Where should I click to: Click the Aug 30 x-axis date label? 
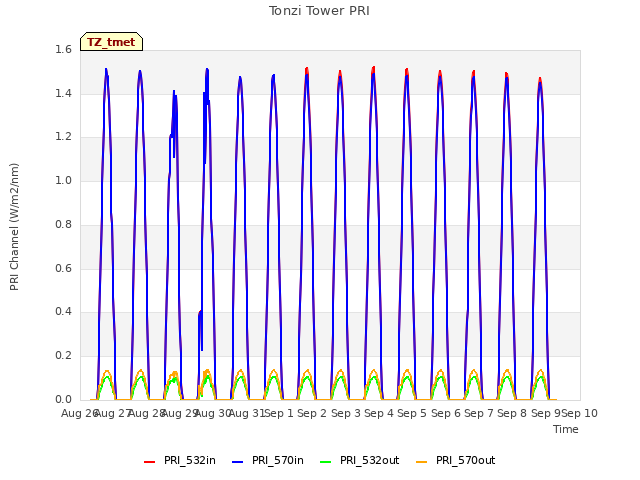[213, 413]
